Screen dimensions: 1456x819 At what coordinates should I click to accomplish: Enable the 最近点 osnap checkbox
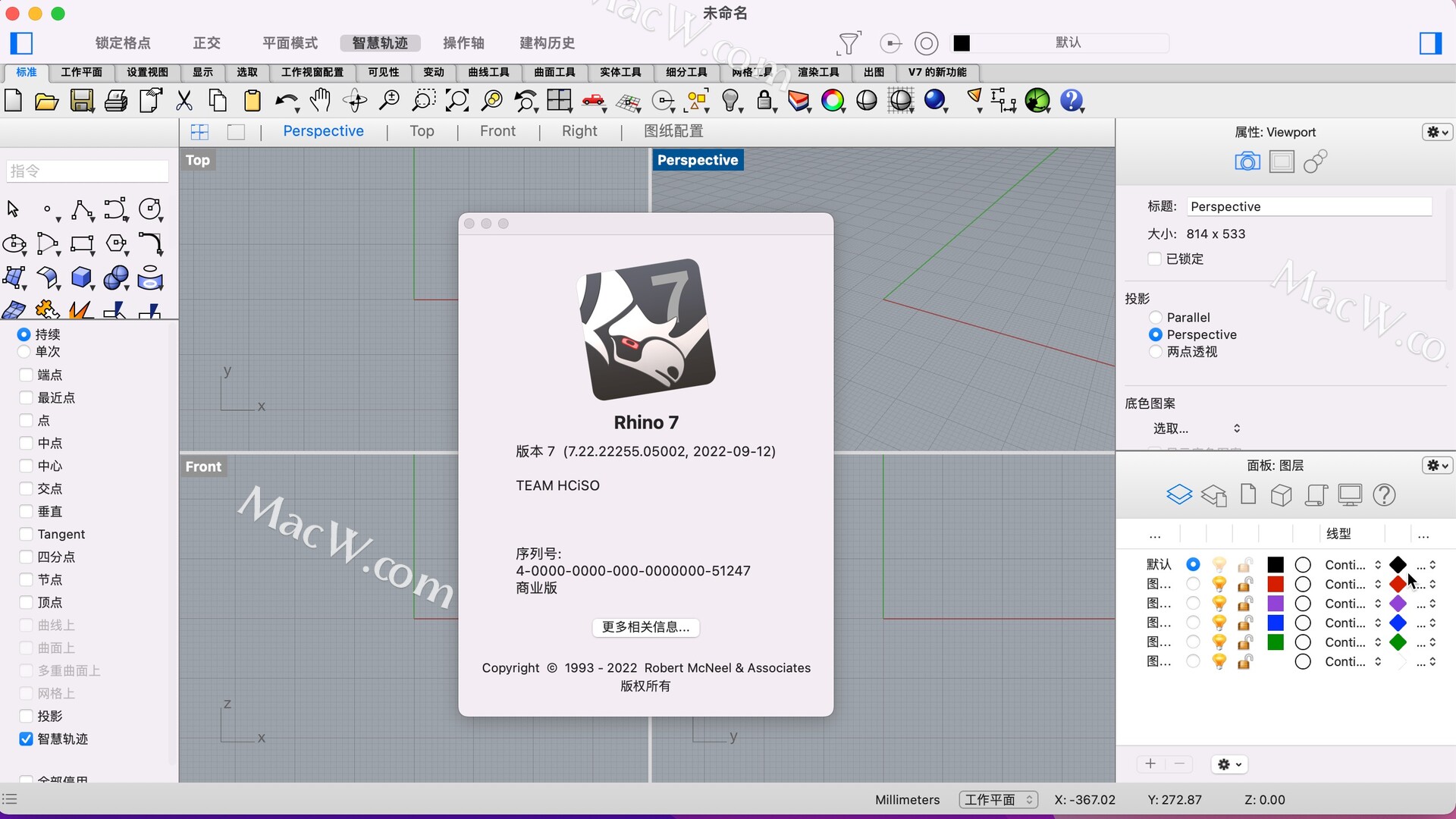pos(26,397)
